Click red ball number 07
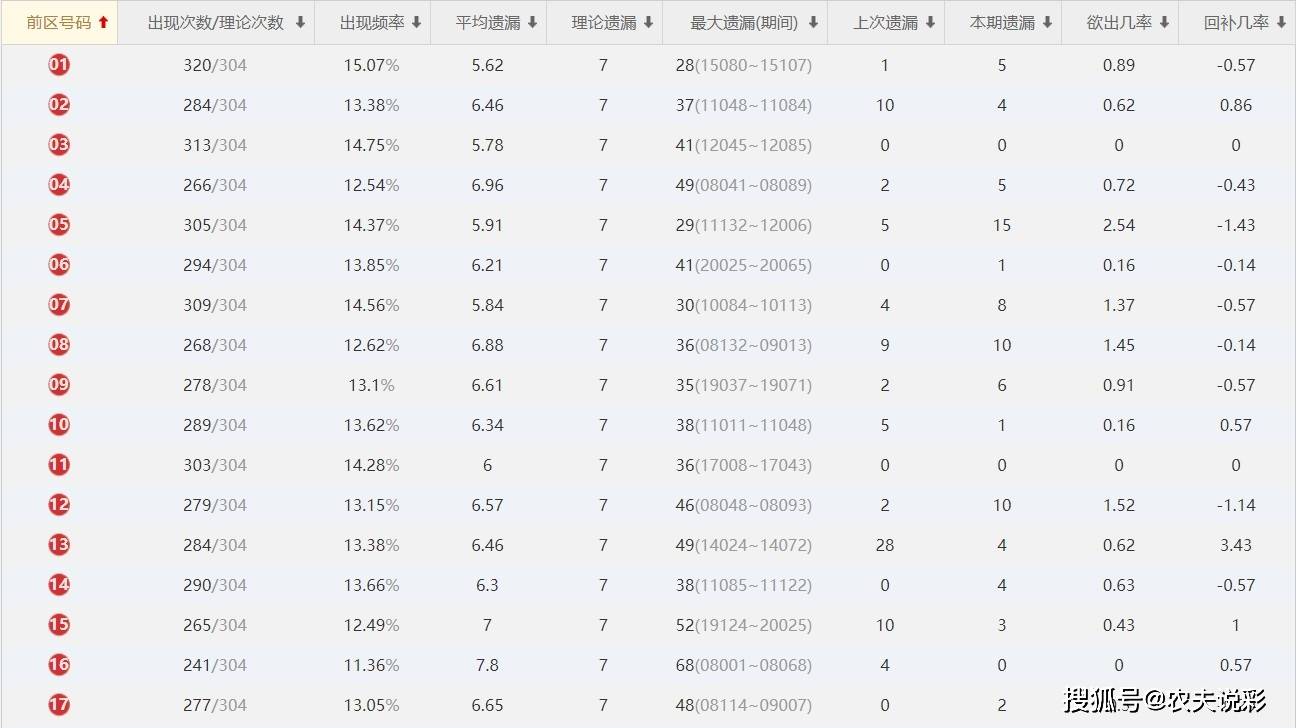Screen dimensions: 1296x728 coord(59,305)
